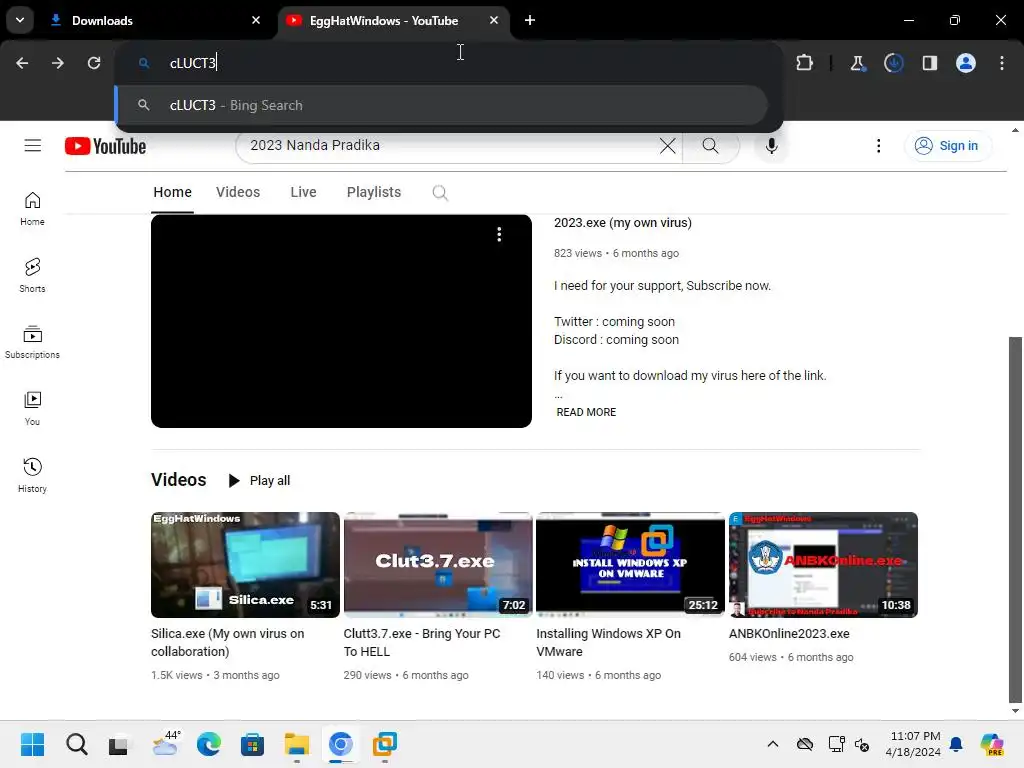Viewport: 1024px width, 768px height.
Task: Open Silica.exe (My own virus on collaboration) title
Action: tap(227, 643)
